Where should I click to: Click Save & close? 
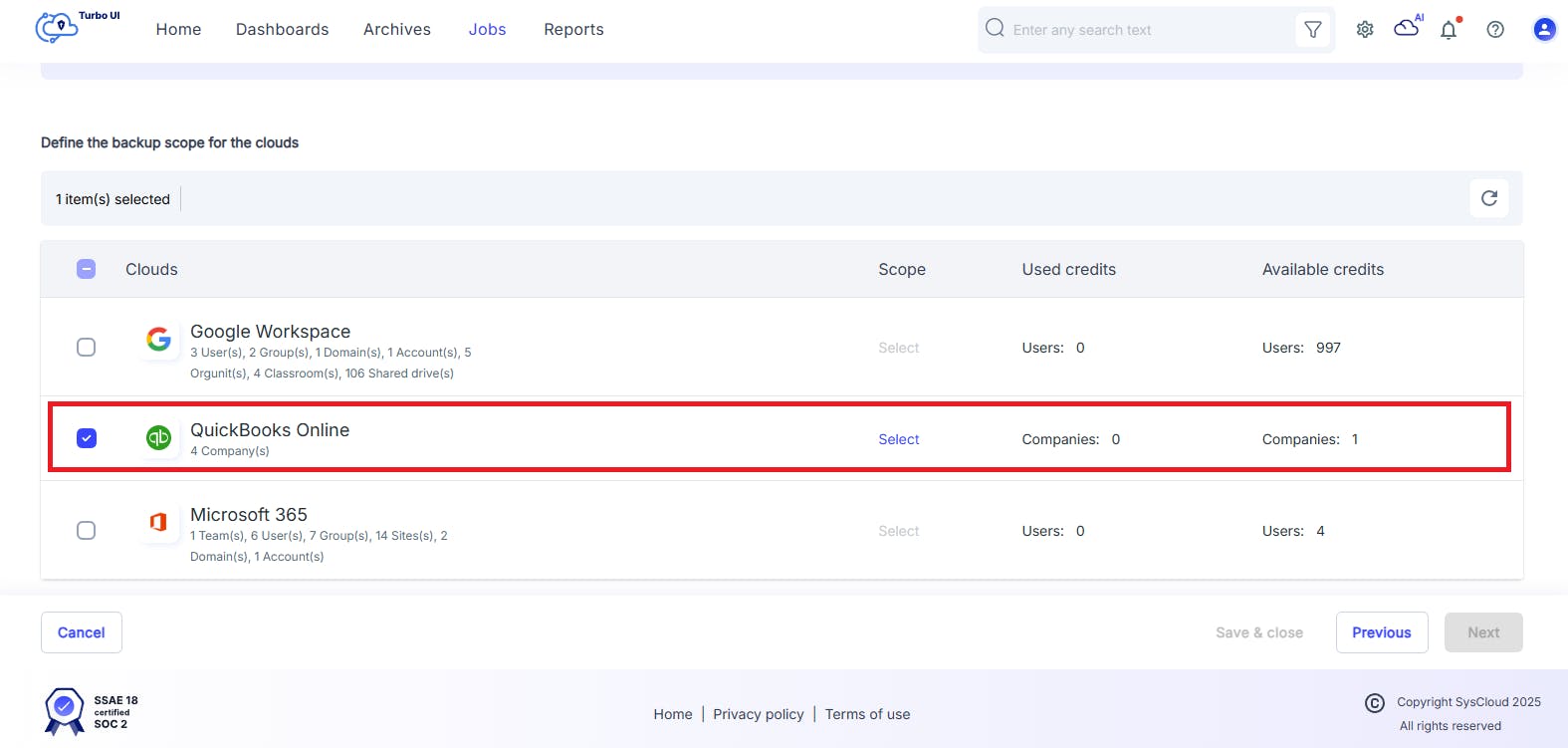[x=1259, y=632]
